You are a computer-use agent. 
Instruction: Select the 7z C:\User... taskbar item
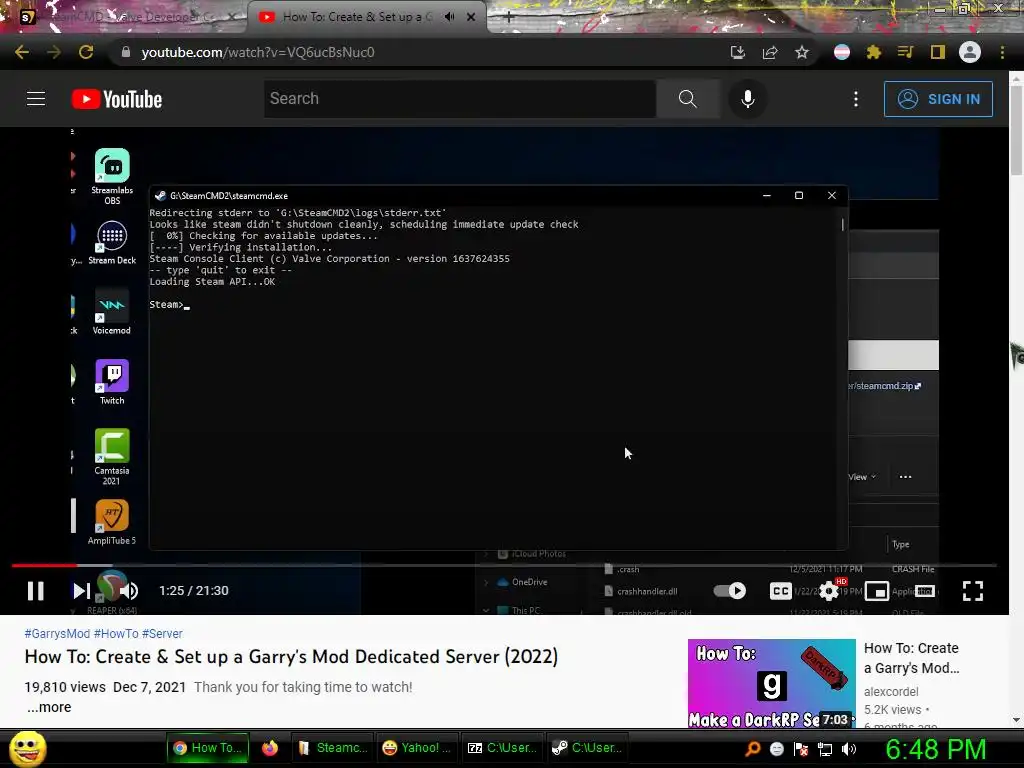click(x=502, y=748)
